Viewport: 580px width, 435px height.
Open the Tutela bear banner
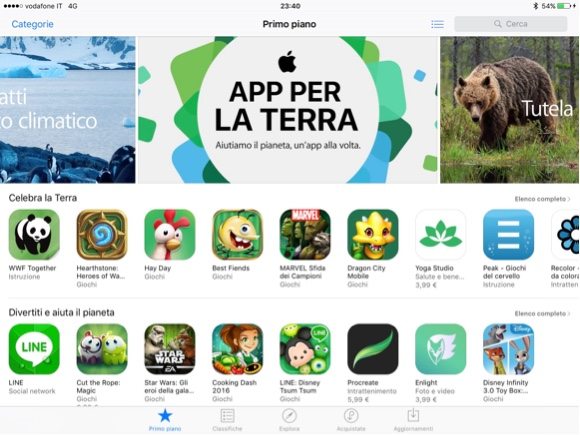(x=510, y=109)
